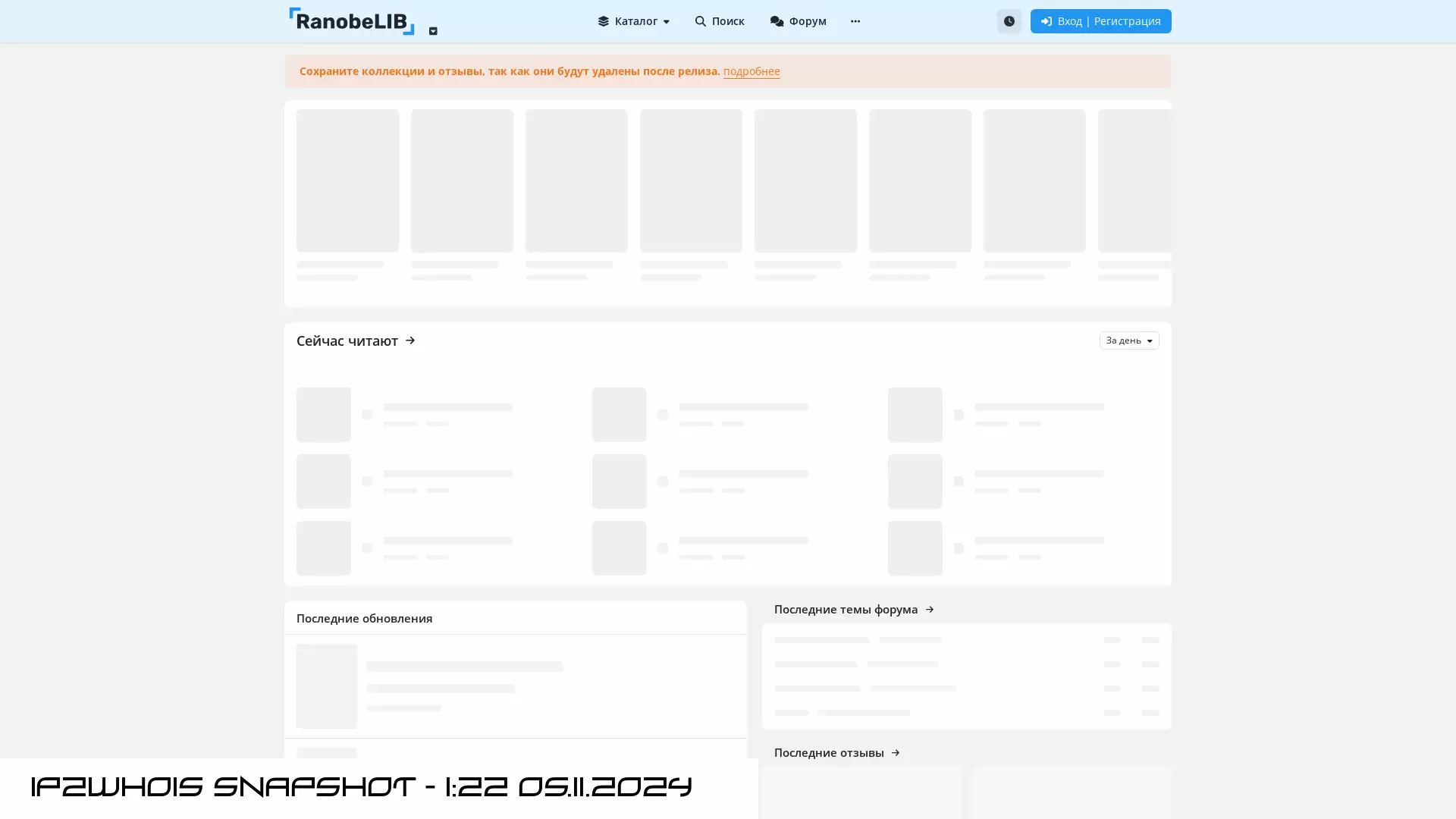1456x819 pixels.
Task: Follow the подробнее link in the notice
Action: tap(752, 71)
